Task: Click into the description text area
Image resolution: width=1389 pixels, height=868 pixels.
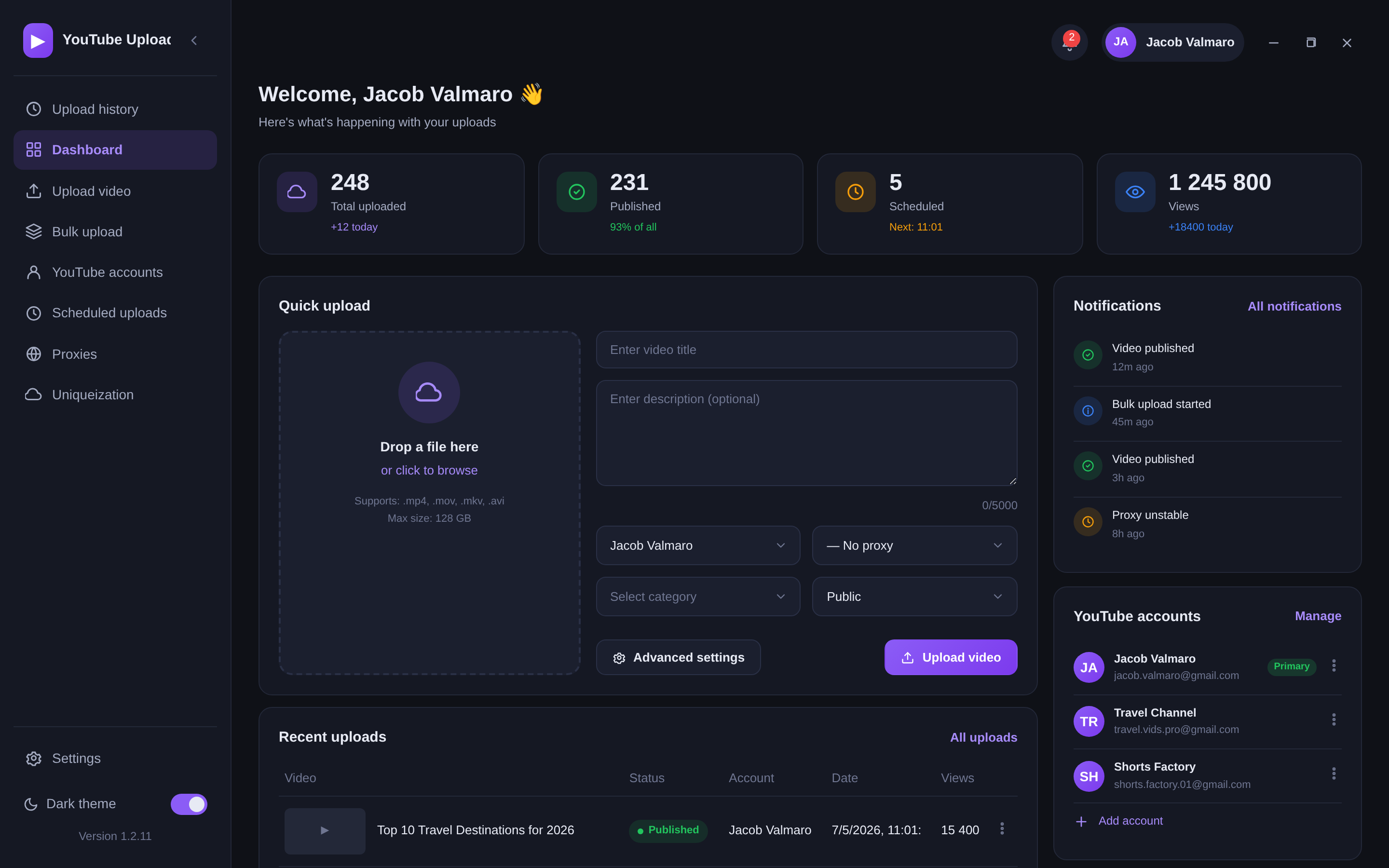Action: click(806, 433)
